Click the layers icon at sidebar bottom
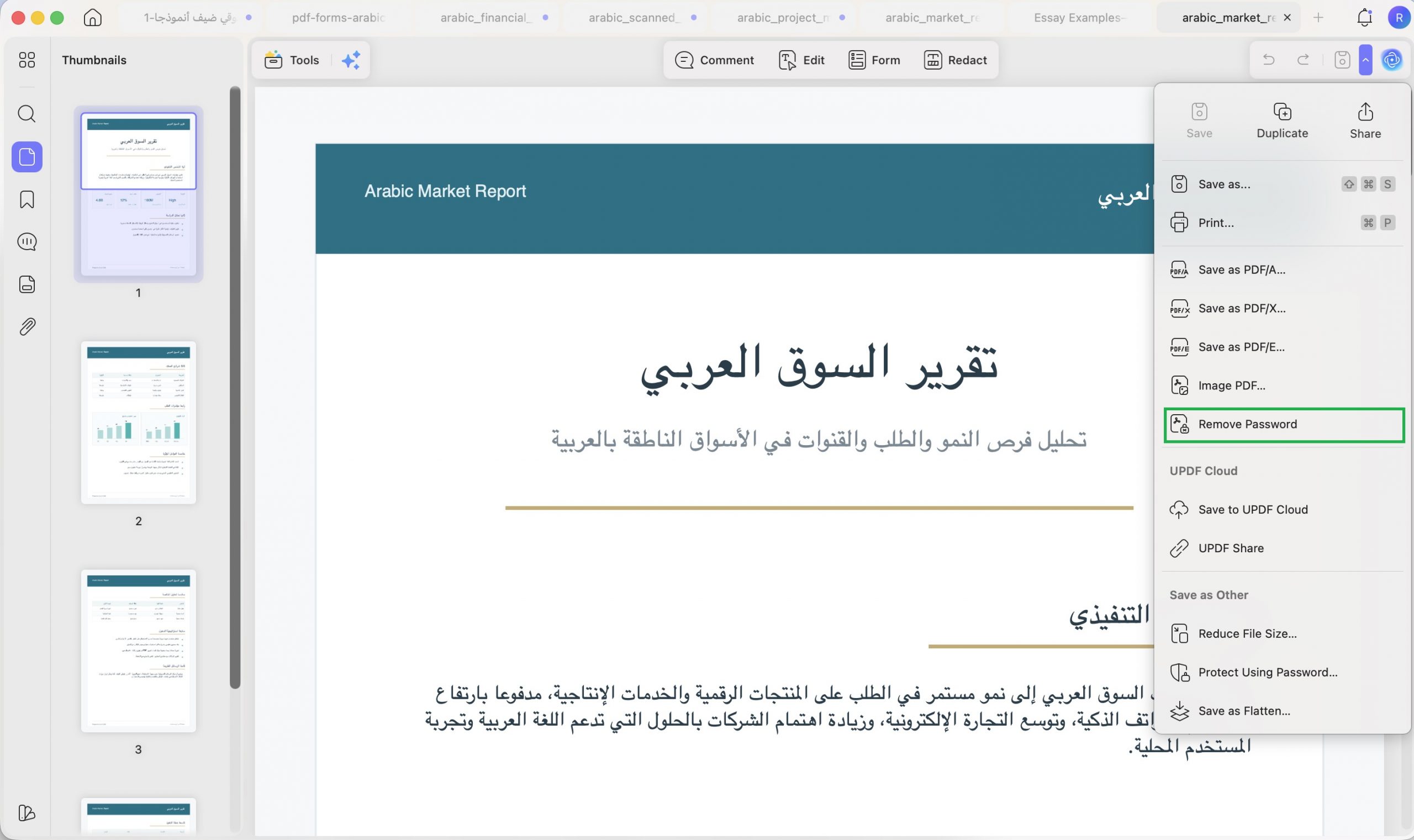Image resolution: width=1414 pixels, height=840 pixels. [27, 813]
